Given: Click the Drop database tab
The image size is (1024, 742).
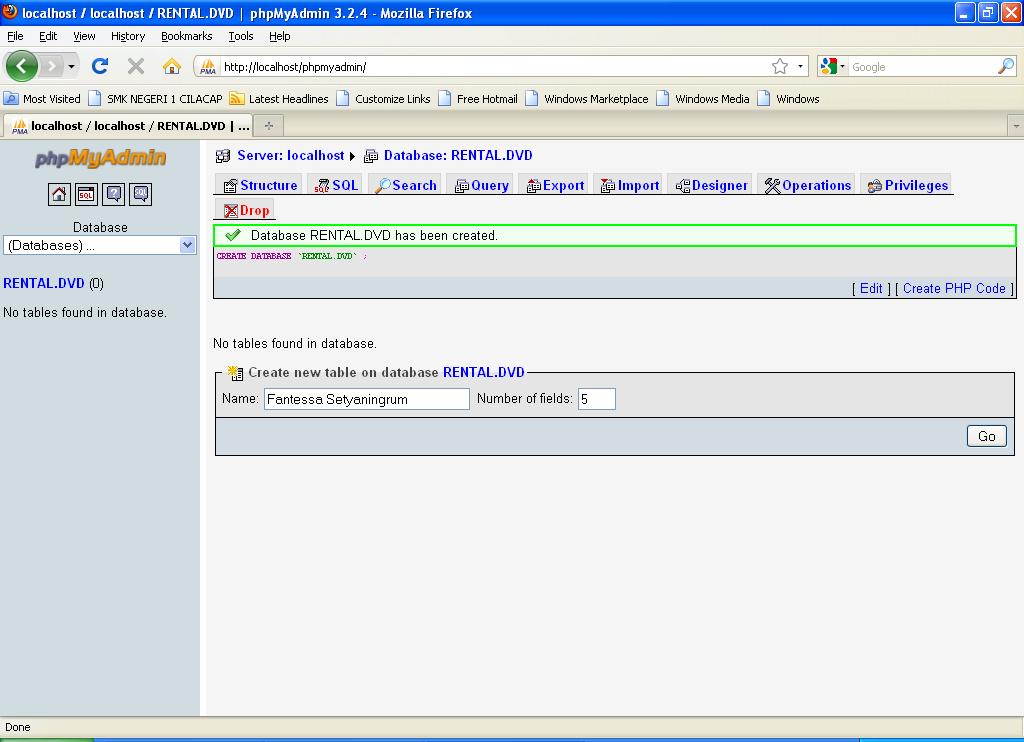Looking at the screenshot, I should [246, 210].
